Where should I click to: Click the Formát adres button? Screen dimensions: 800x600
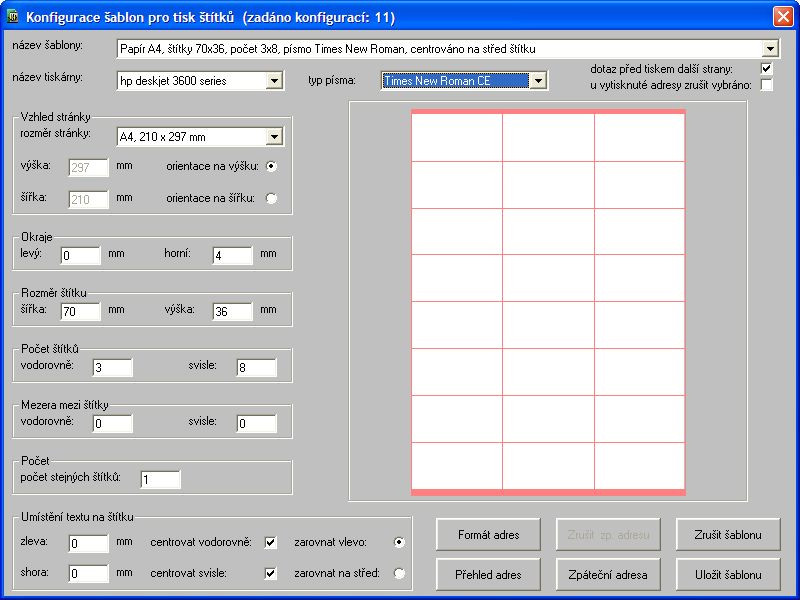point(488,535)
